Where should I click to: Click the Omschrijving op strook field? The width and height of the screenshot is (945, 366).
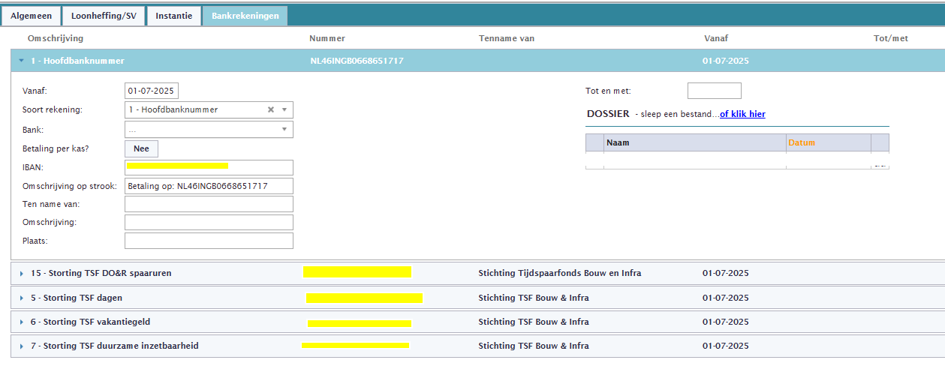[x=209, y=186]
